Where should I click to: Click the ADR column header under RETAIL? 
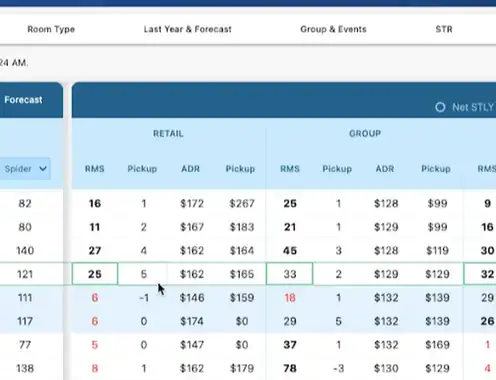(x=191, y=169)
